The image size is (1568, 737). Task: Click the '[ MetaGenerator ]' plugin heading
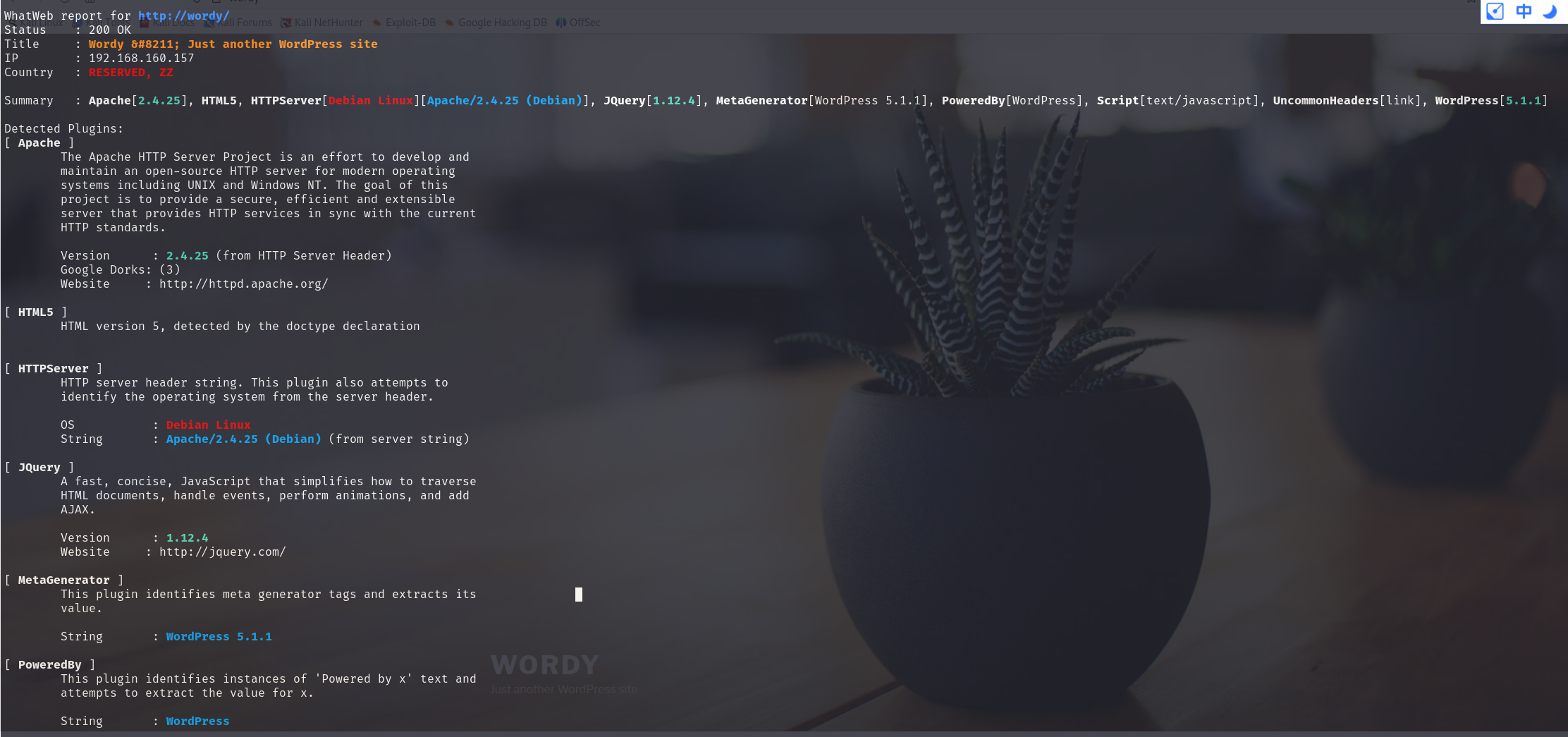[x=64, y=580]
